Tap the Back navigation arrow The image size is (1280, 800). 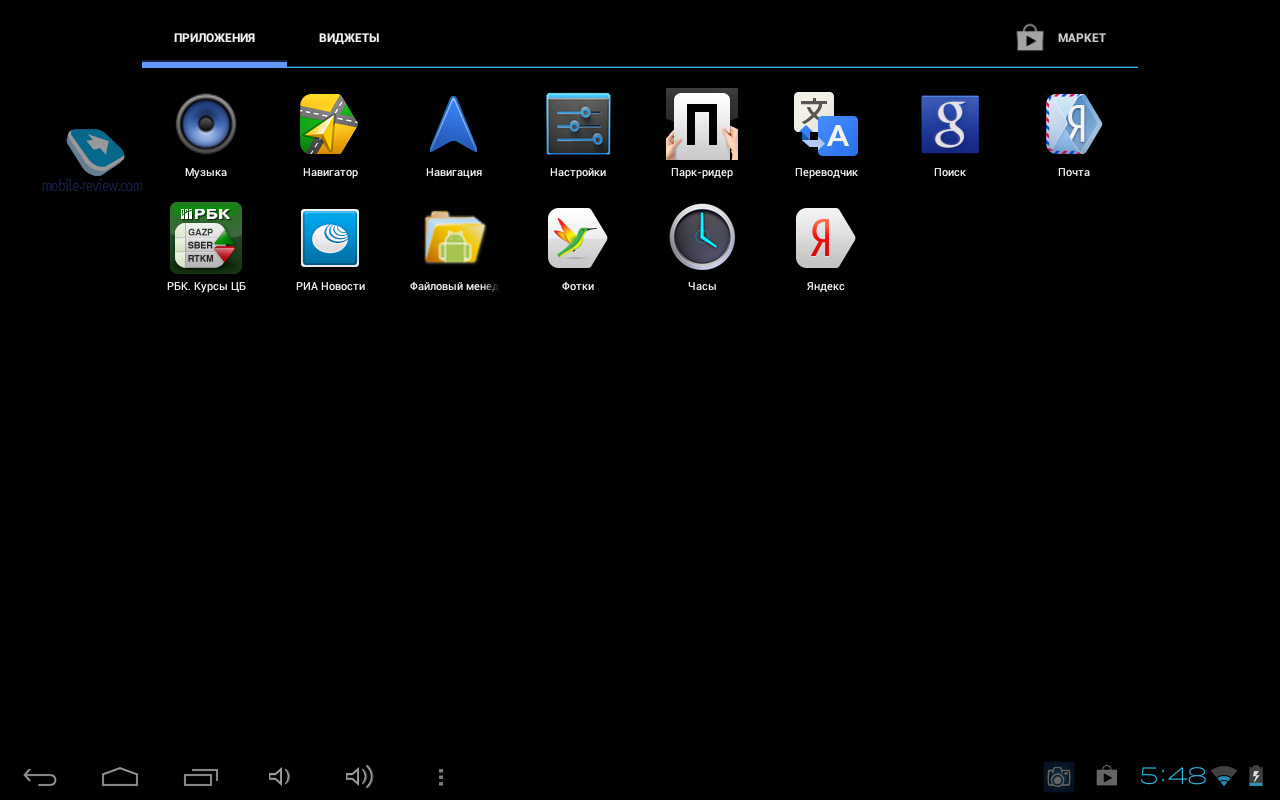(41, 777)
